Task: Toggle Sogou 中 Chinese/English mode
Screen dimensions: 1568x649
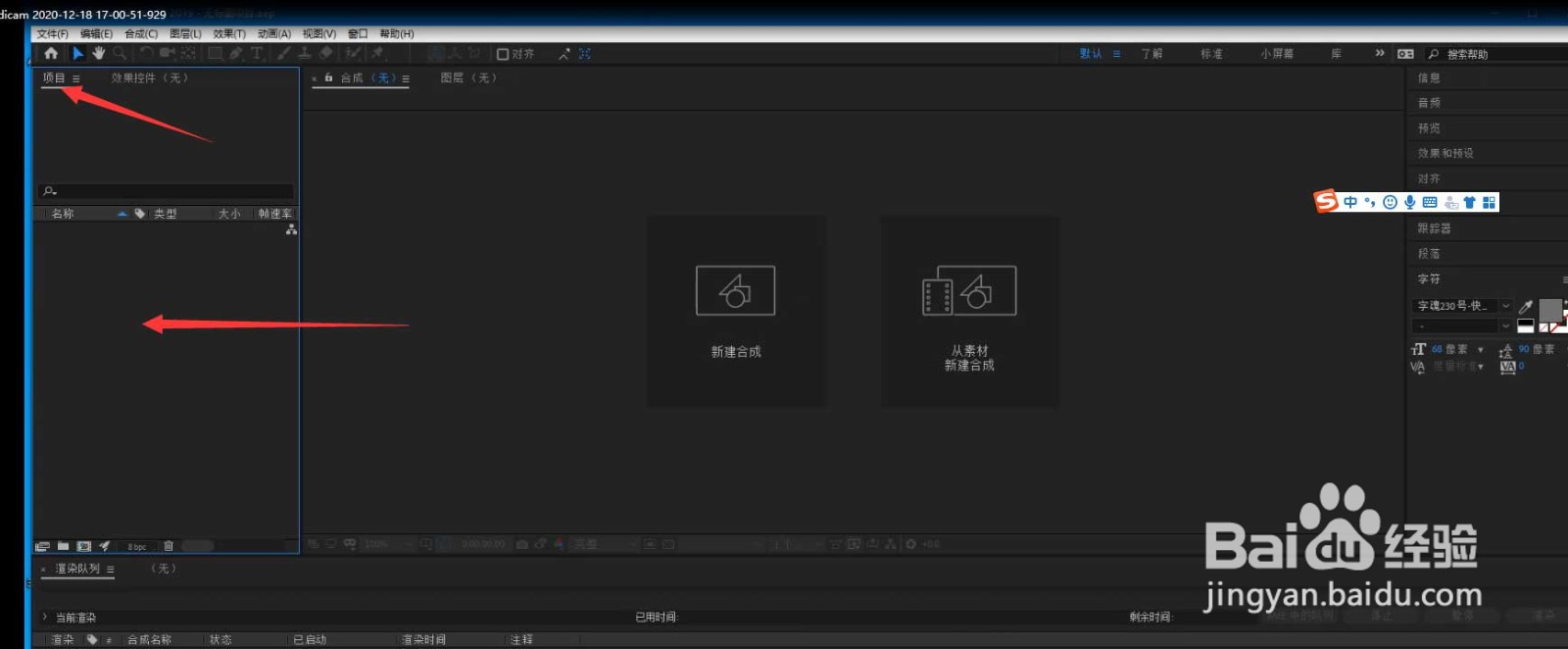Action: [1350, 202]
